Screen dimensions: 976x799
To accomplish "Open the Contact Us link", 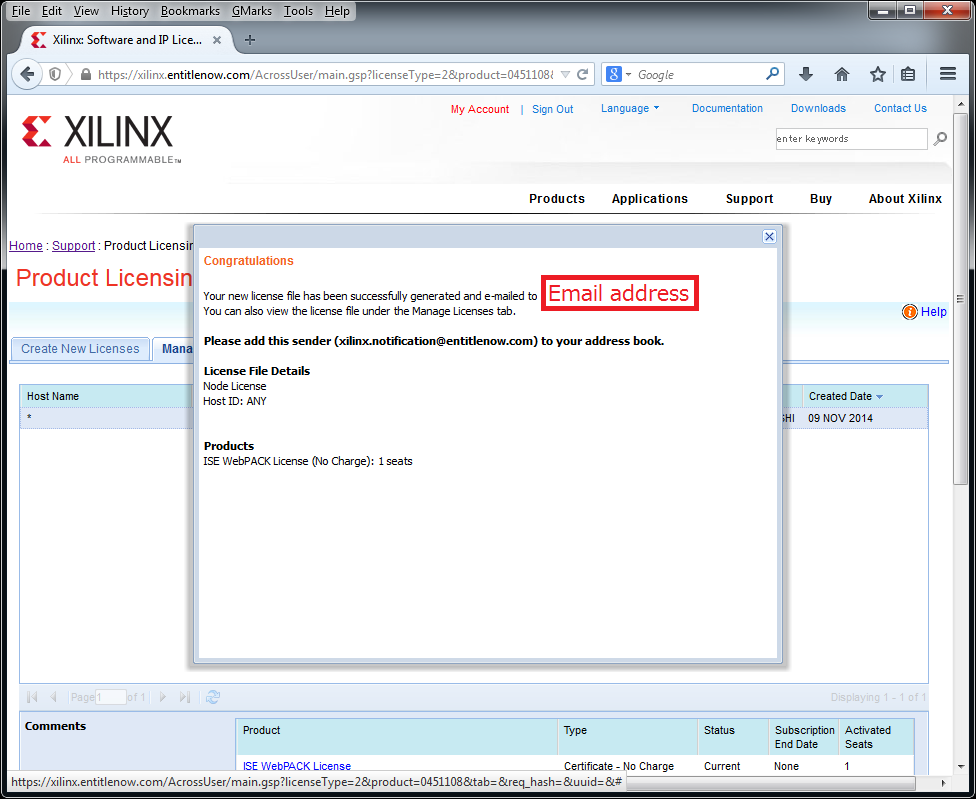I will pos(900,108).
